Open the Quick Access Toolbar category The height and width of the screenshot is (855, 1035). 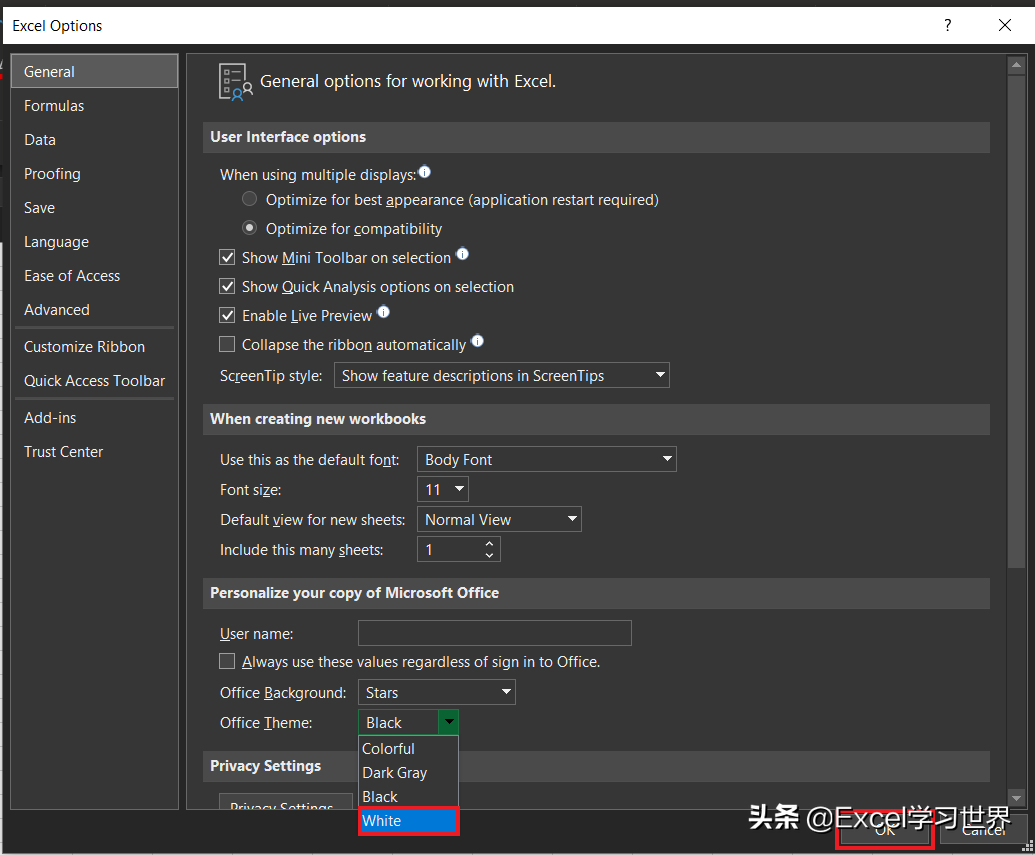point(94,380)
